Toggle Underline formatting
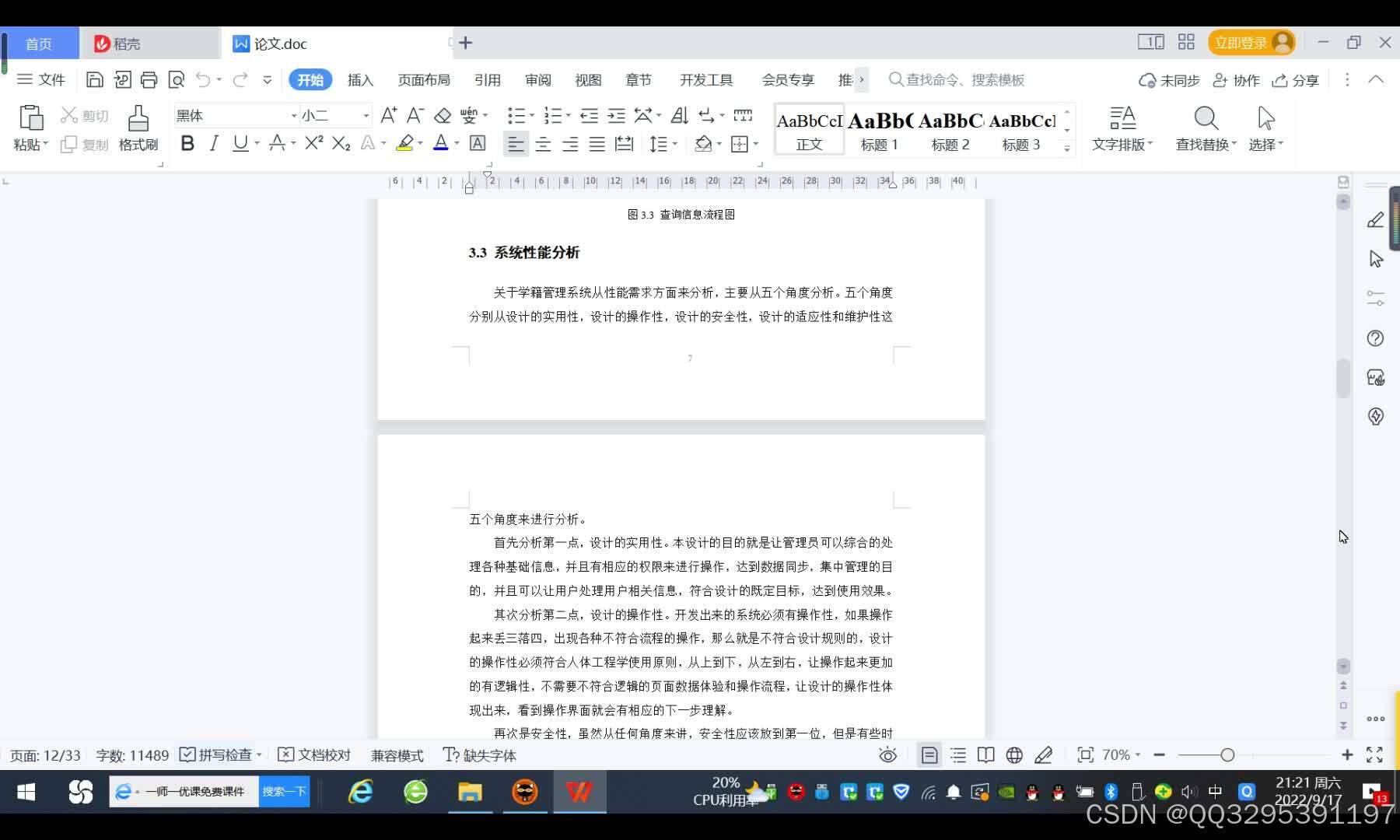The width and height of the screenshot is (1400, 840). (x=240, y=143)
